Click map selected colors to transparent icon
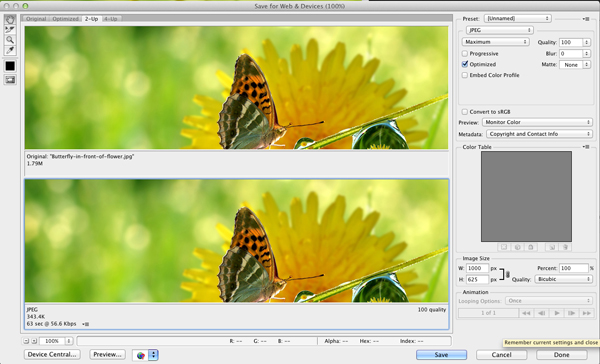600x364 pixels. point(504,247)
